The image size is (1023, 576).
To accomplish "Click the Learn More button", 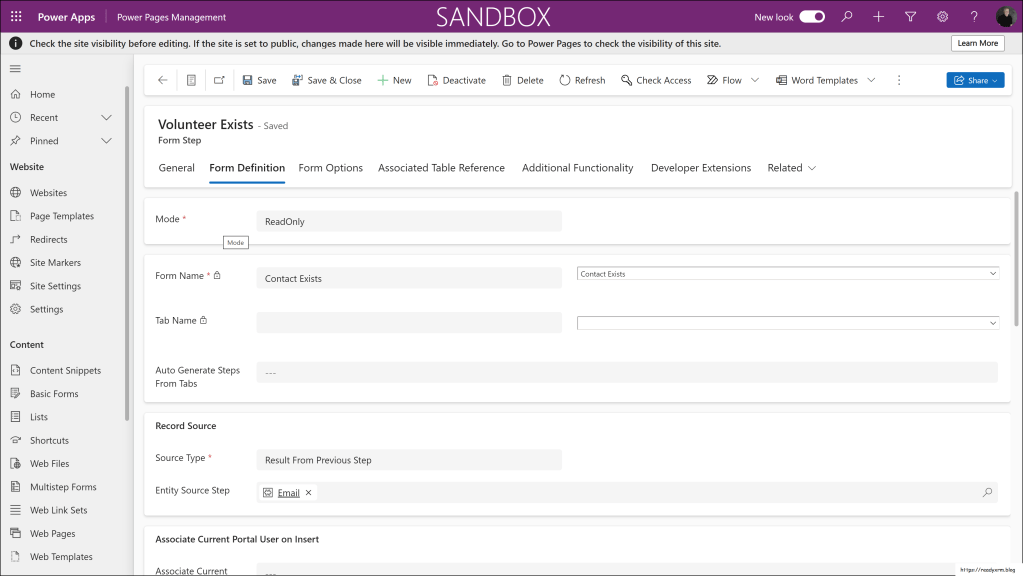I will [977, 44].
